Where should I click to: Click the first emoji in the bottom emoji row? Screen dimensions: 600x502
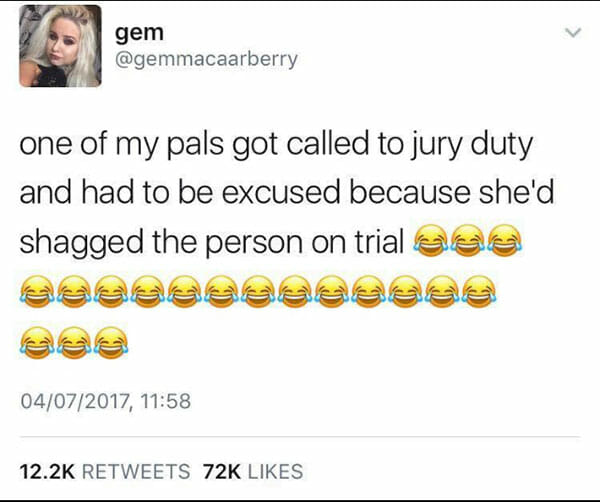[38, 343]
